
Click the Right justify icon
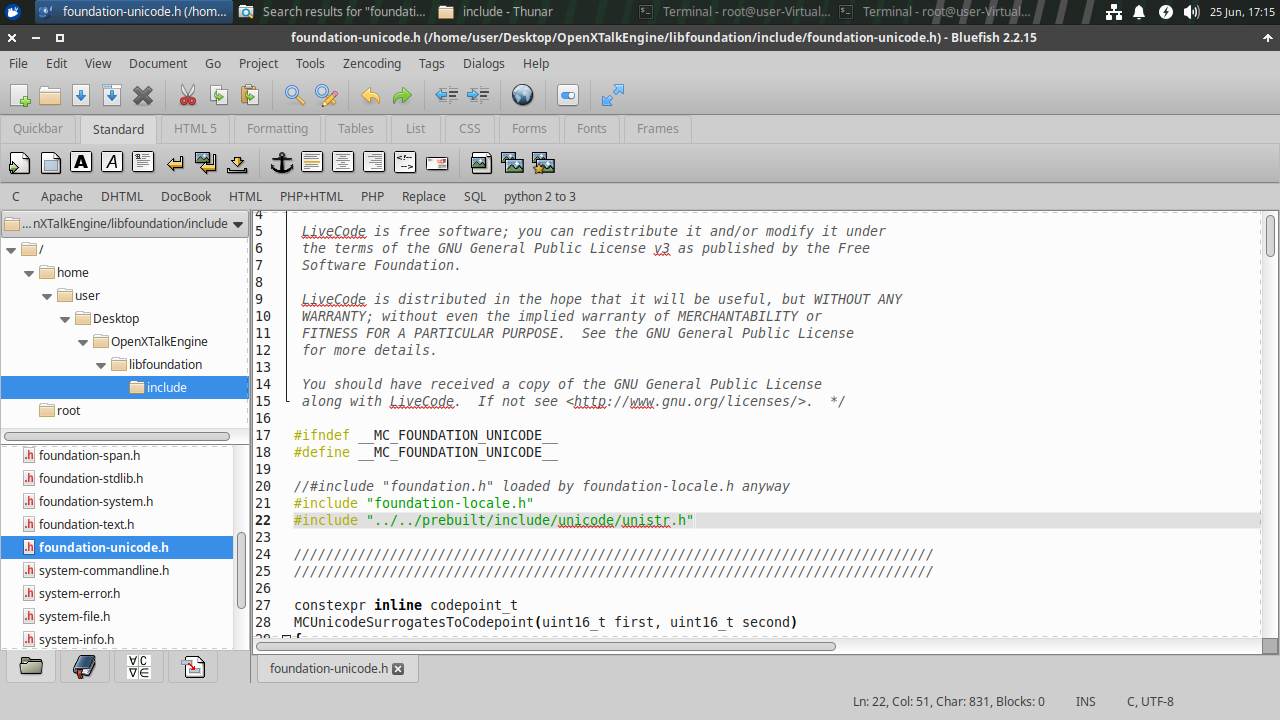point(374,162)
